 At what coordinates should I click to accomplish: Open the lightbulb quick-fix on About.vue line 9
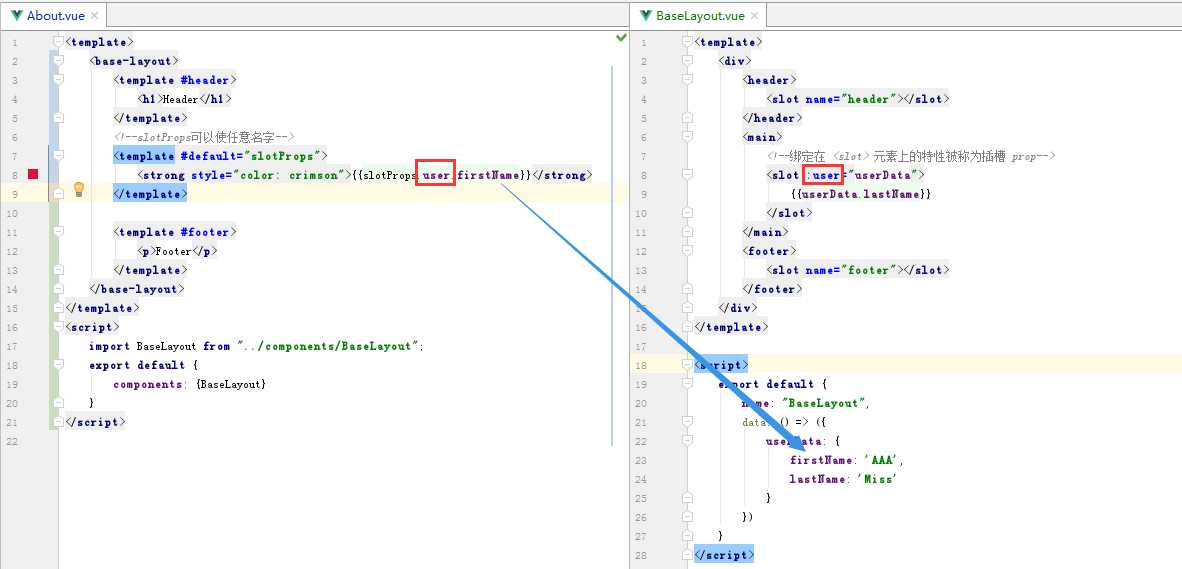78,189
